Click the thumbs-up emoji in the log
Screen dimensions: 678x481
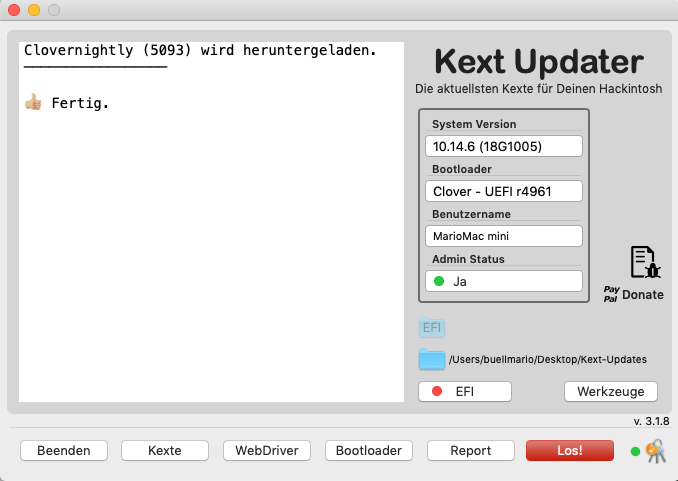click(x=33, y=103)
